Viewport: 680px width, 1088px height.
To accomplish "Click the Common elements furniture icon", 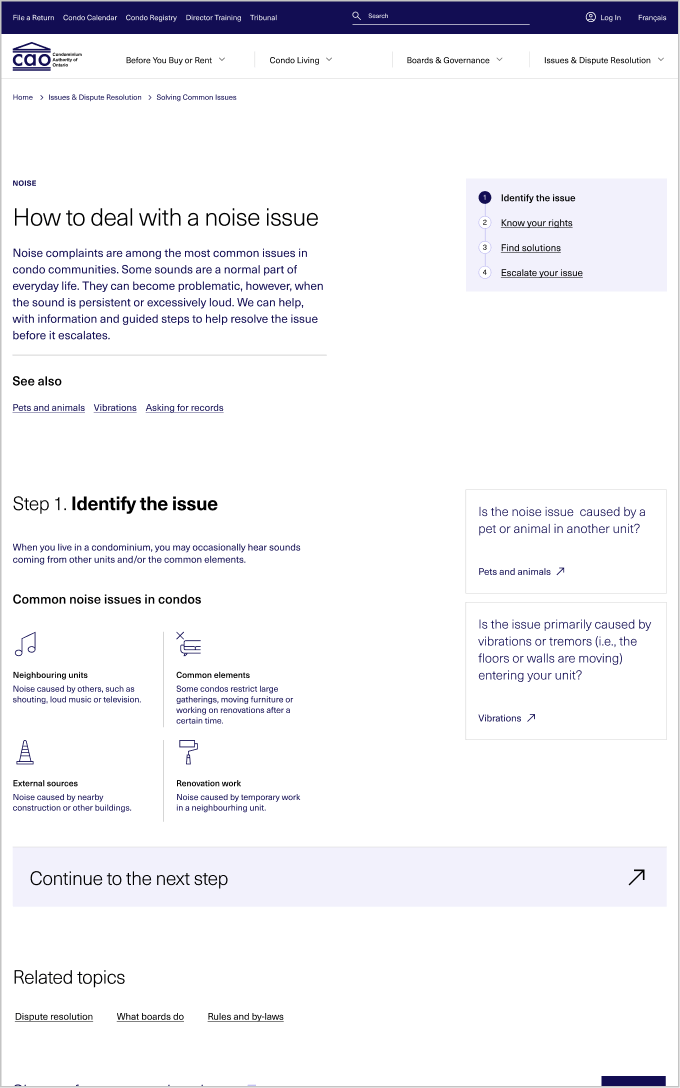I will (189, 645).
